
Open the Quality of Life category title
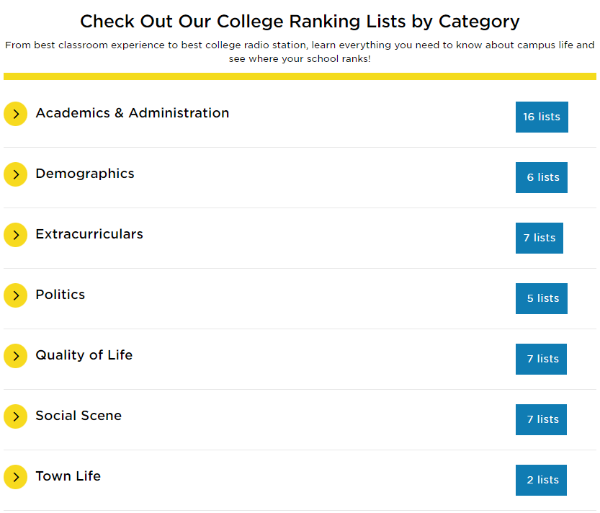coord(84,355)
